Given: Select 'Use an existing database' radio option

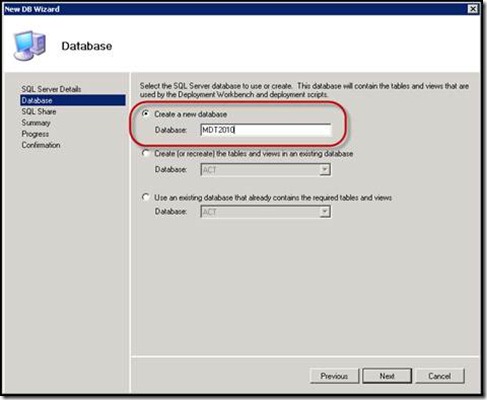Looking at the screenshot, I should pos(146,197).
